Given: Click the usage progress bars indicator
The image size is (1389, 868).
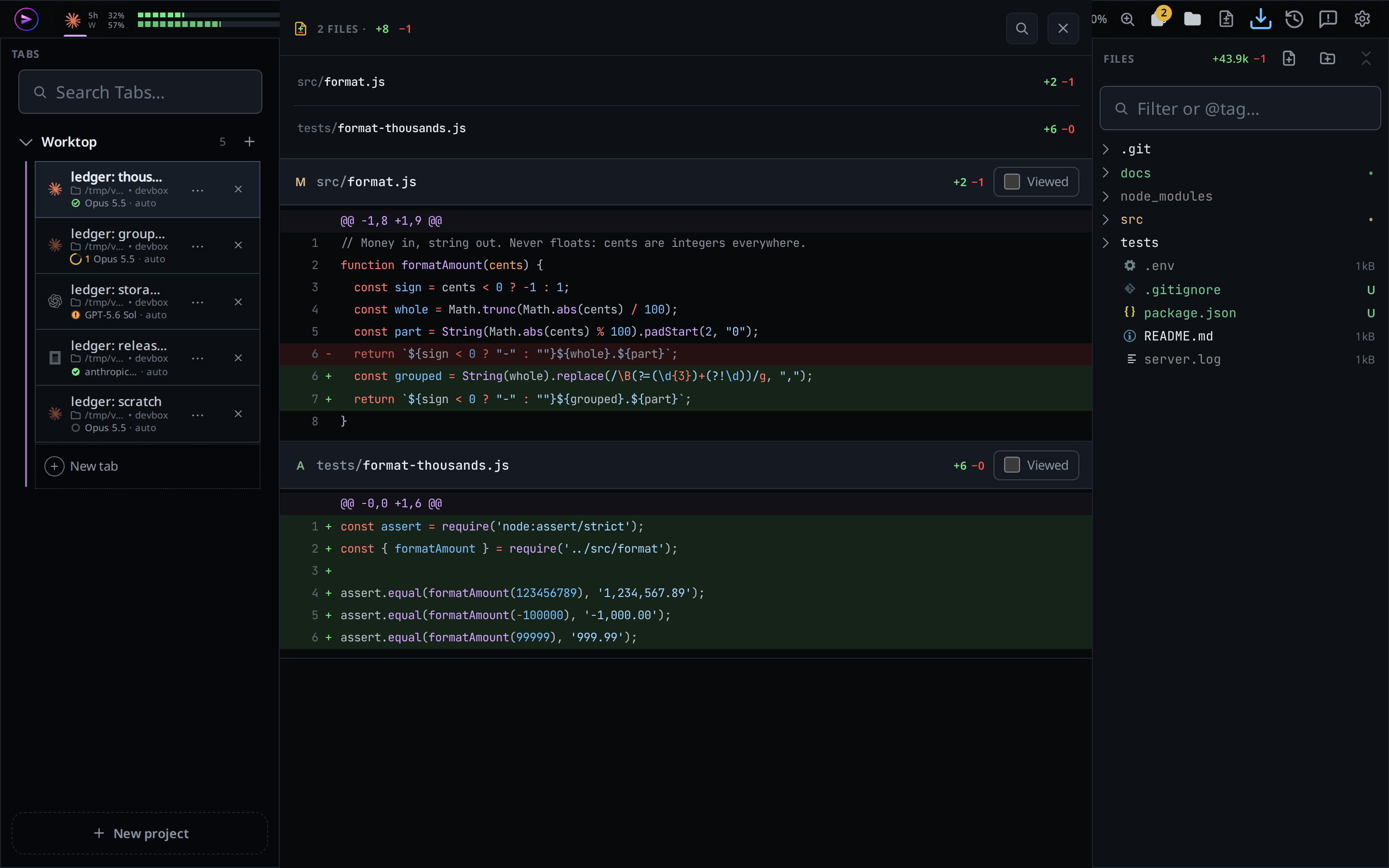Looking at the screenshot, I should pyautogui.click(x=208, y=19).
